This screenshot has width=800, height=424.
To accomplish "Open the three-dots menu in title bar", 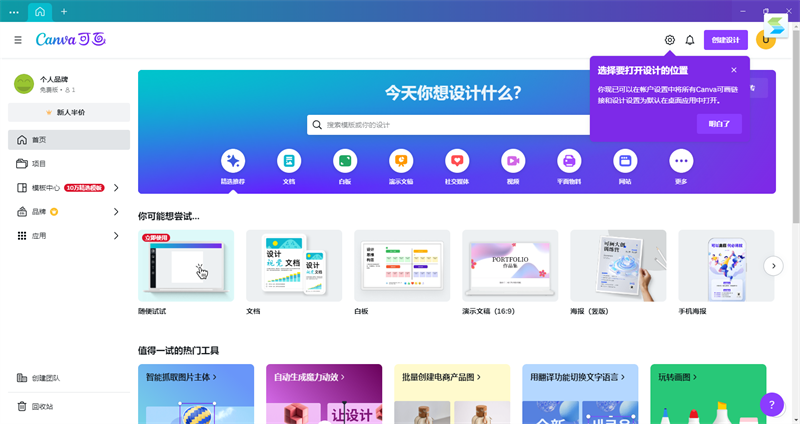I will point(14,12).
